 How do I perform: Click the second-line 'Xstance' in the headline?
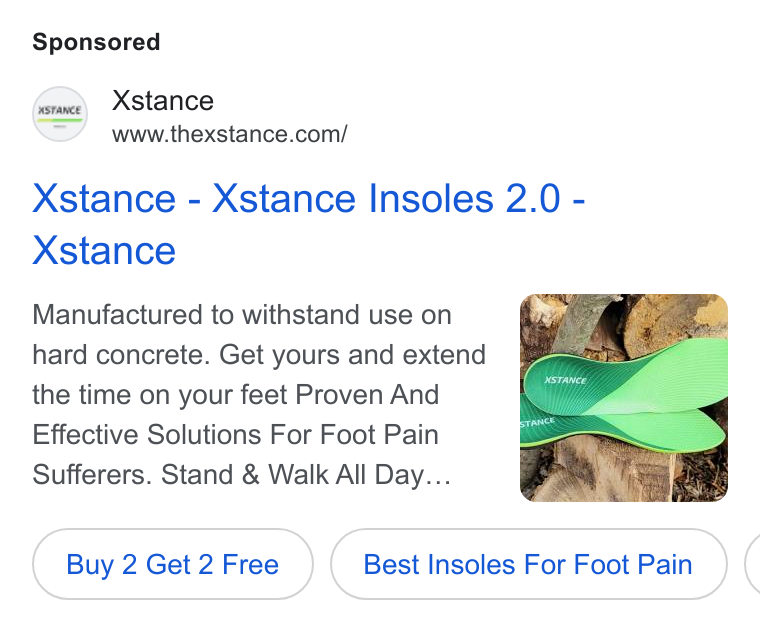104,251
